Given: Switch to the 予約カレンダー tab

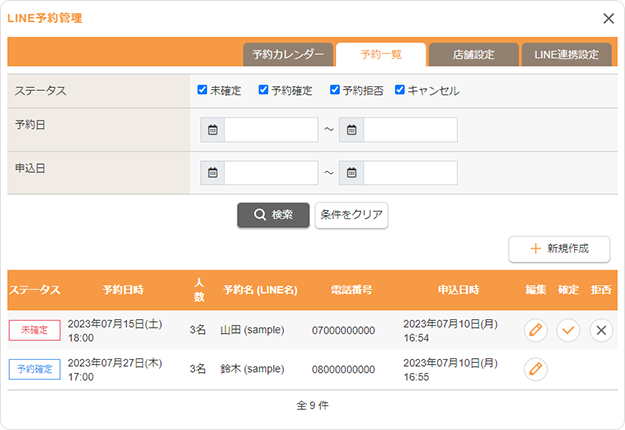Looking at the screenshot, I should click(x=287, y=55).
